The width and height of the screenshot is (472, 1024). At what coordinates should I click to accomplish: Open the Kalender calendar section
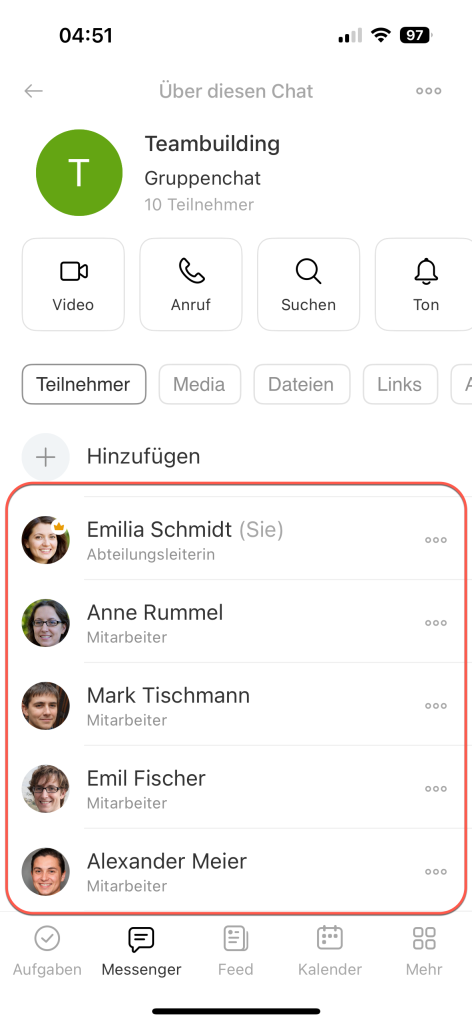[x=330, y=951]
